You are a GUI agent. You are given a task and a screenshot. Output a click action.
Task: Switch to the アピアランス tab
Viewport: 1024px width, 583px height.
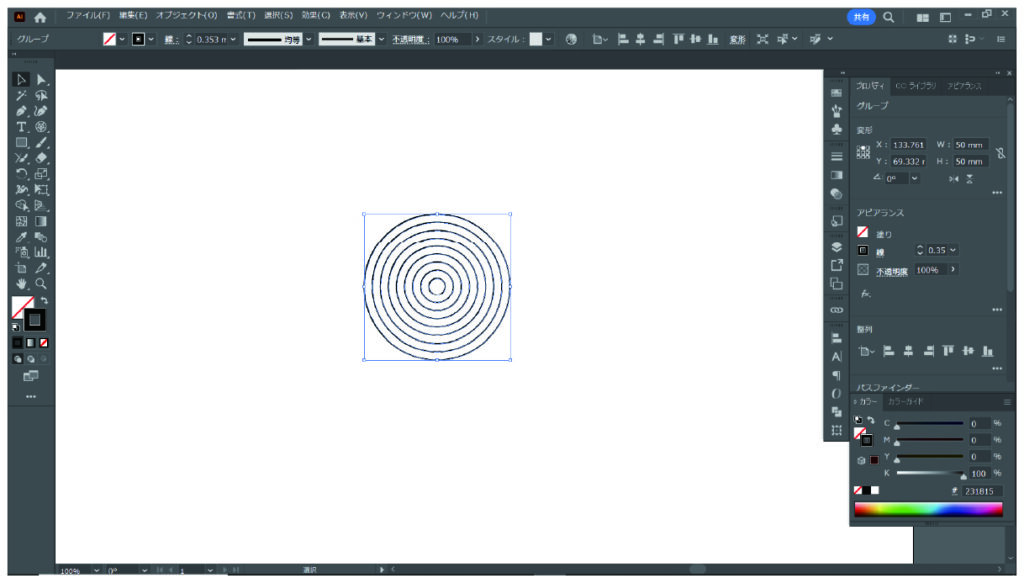[965, 86]
